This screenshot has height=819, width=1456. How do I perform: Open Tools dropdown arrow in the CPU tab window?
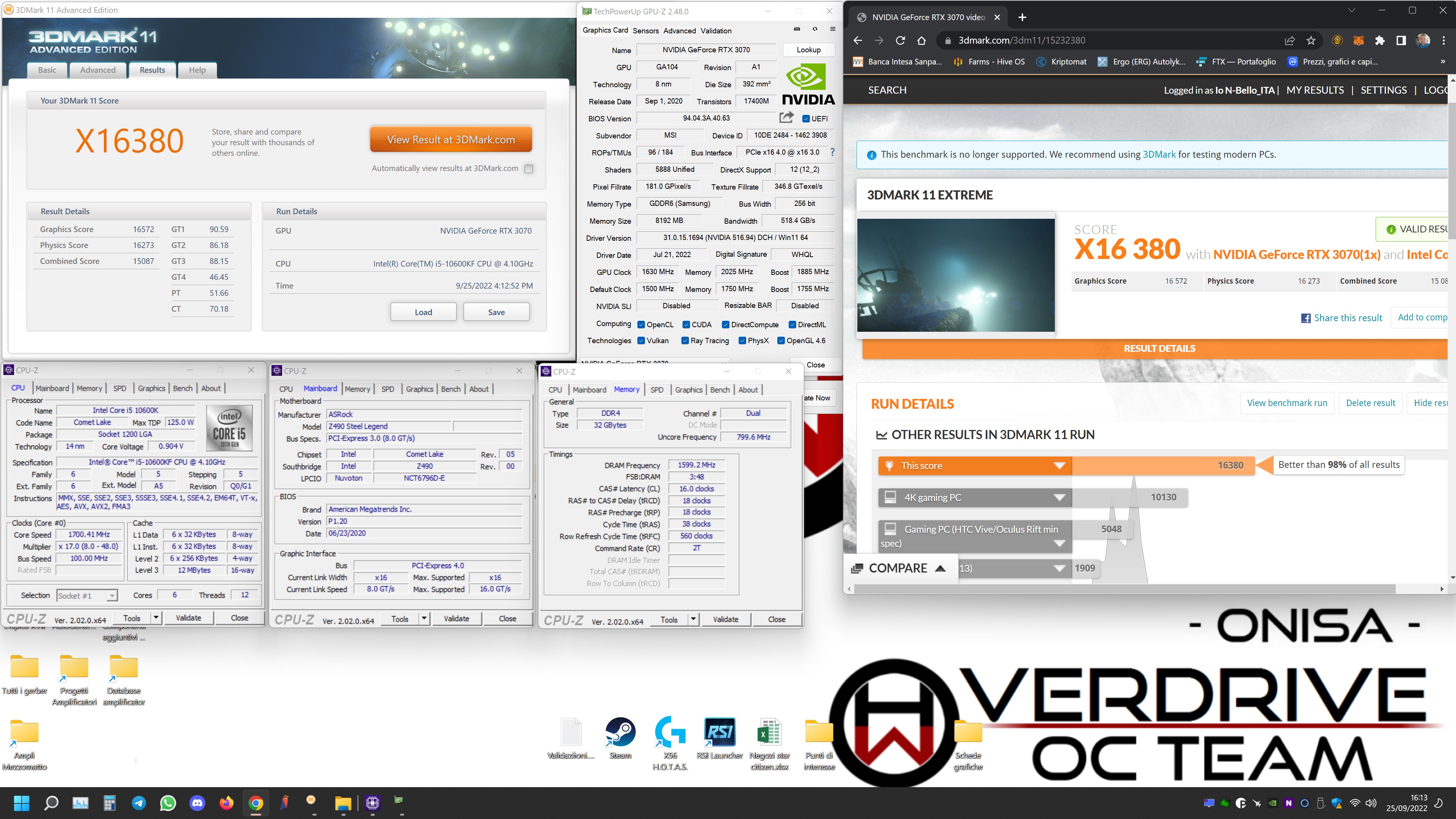(156, 618)
